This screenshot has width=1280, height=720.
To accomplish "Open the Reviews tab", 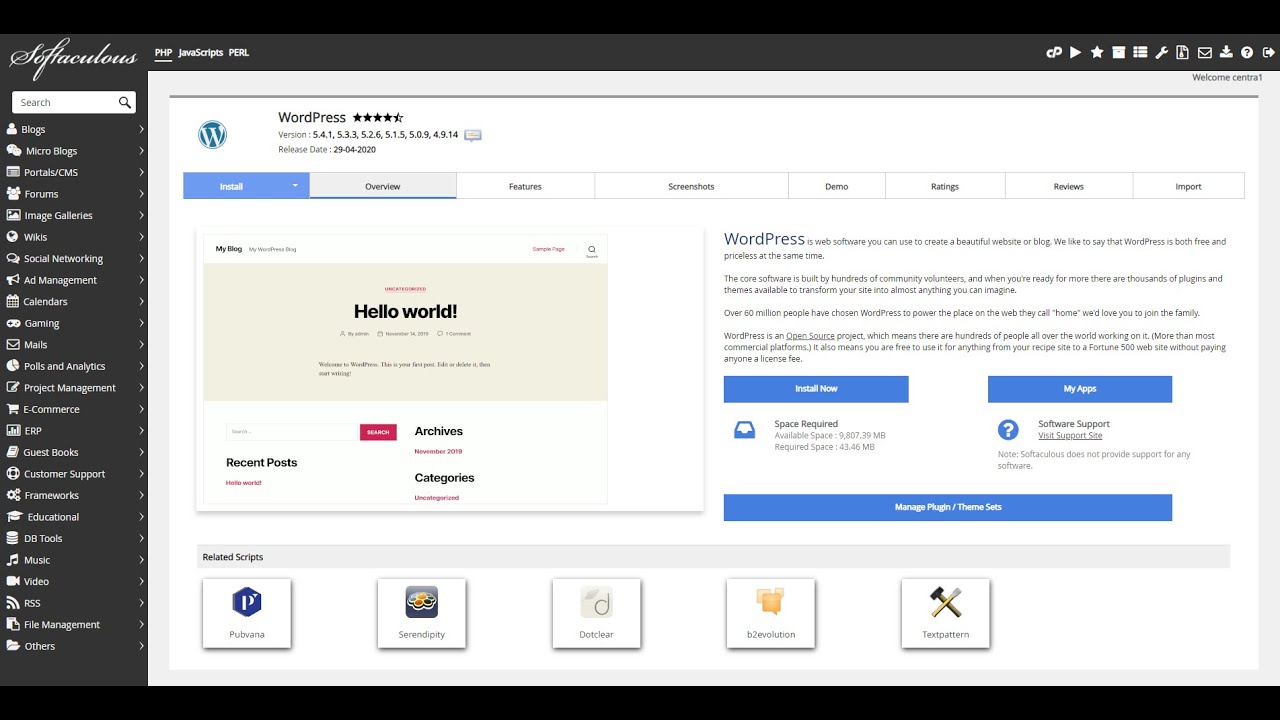I will tap(1069, 186).
